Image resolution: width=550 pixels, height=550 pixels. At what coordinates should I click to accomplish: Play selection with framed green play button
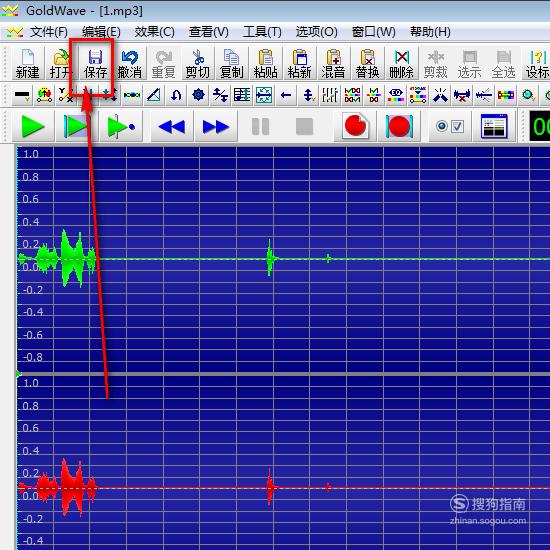coord(76,126)
